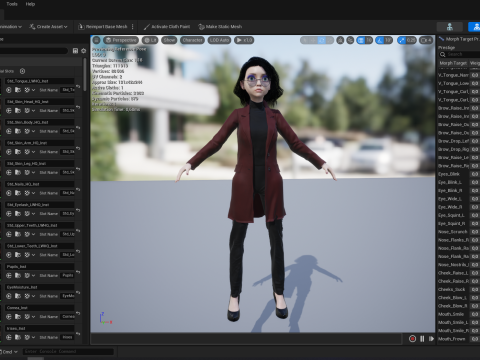Select the scale gizmo in viewport toolbar
Viewport: 480px width, 360px height.
point(329,40)
